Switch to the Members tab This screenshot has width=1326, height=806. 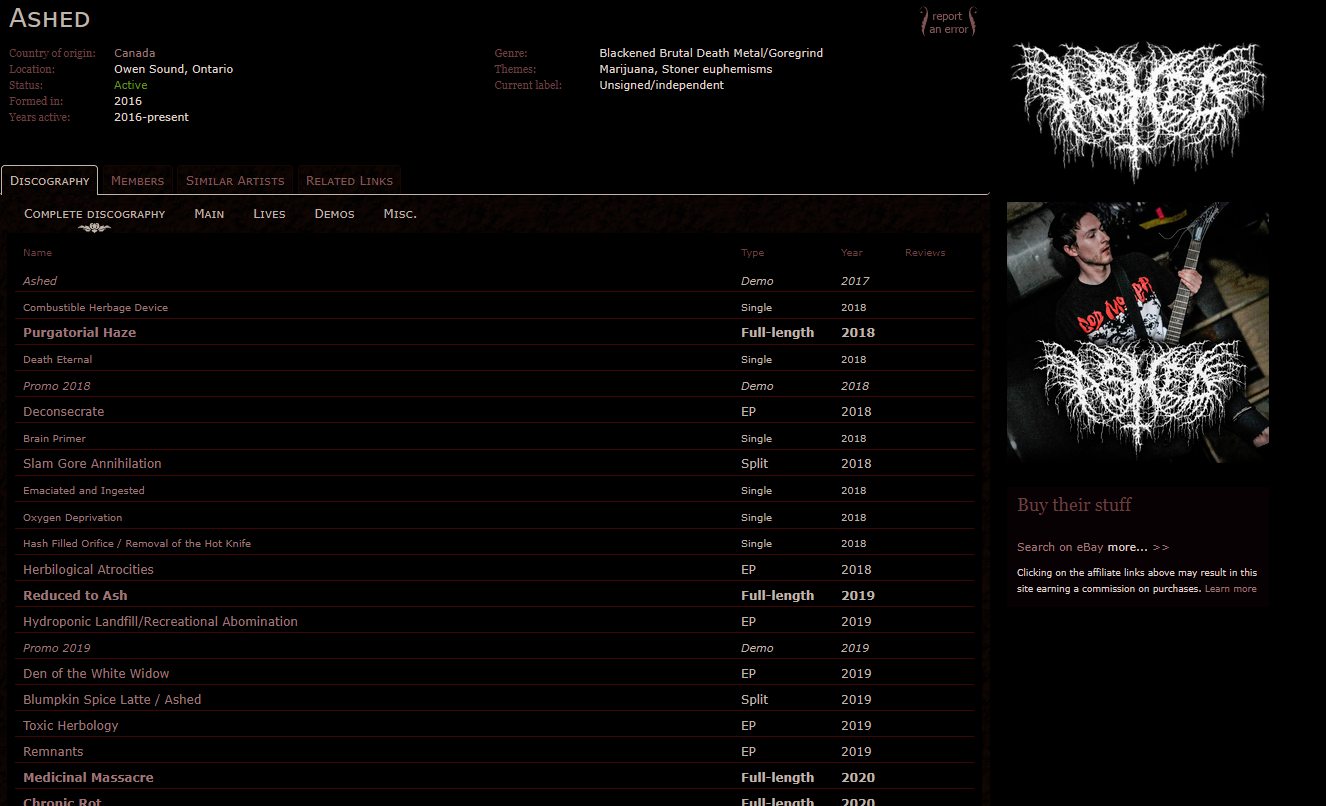click(137, 181)
